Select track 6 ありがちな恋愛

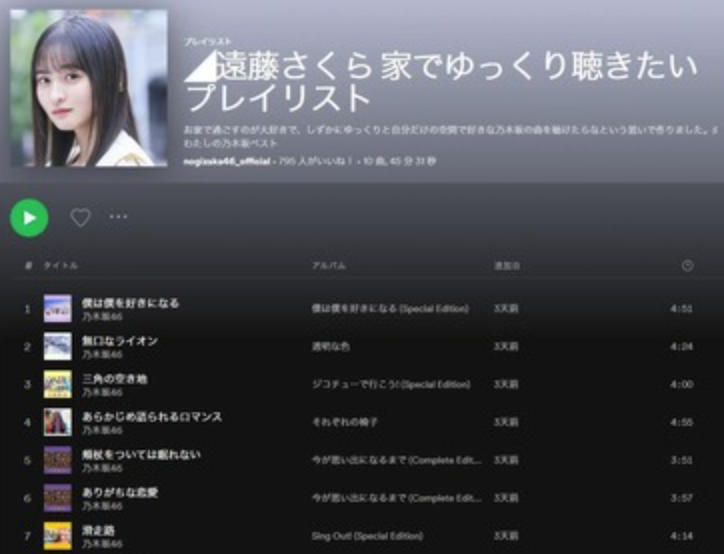[120, 492]
